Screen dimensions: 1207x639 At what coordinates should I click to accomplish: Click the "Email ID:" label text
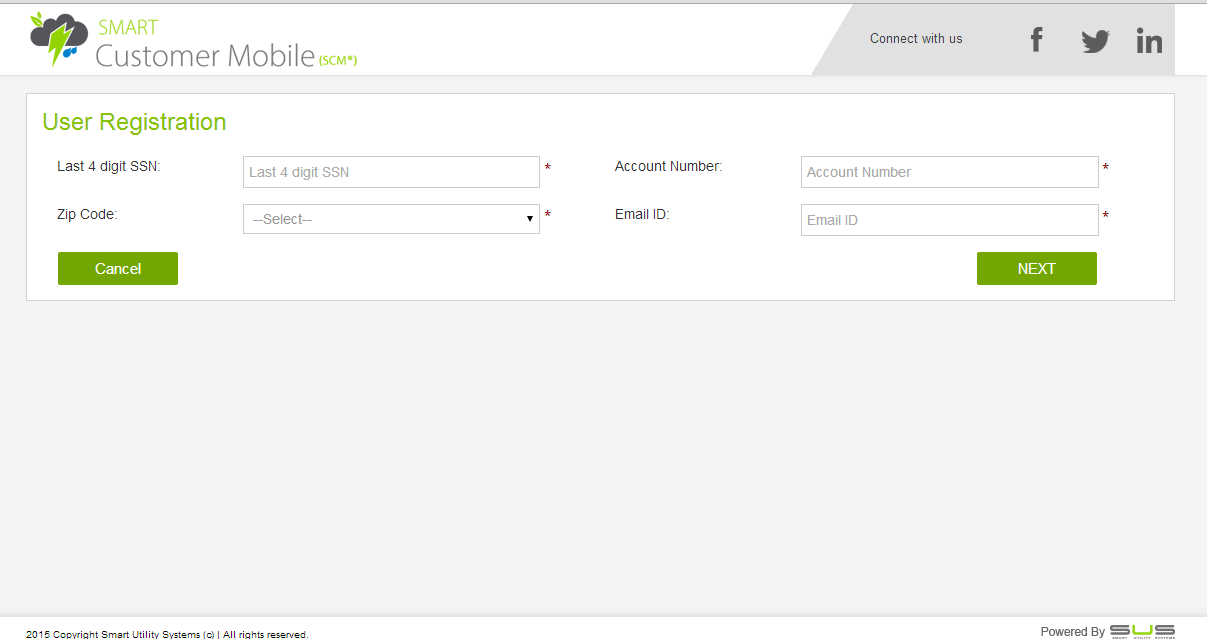click(642, 214)
